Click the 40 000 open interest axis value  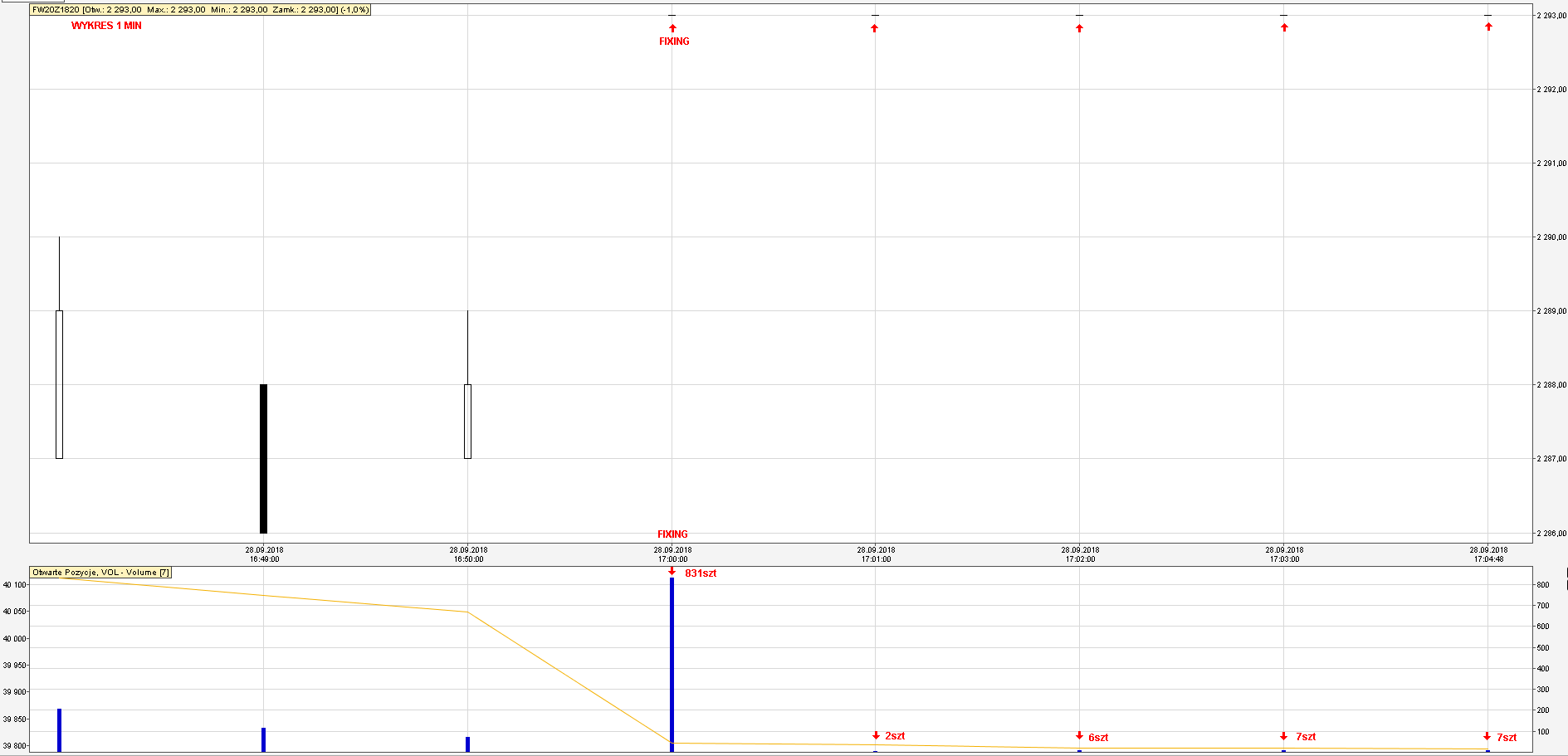coord(14,639)
